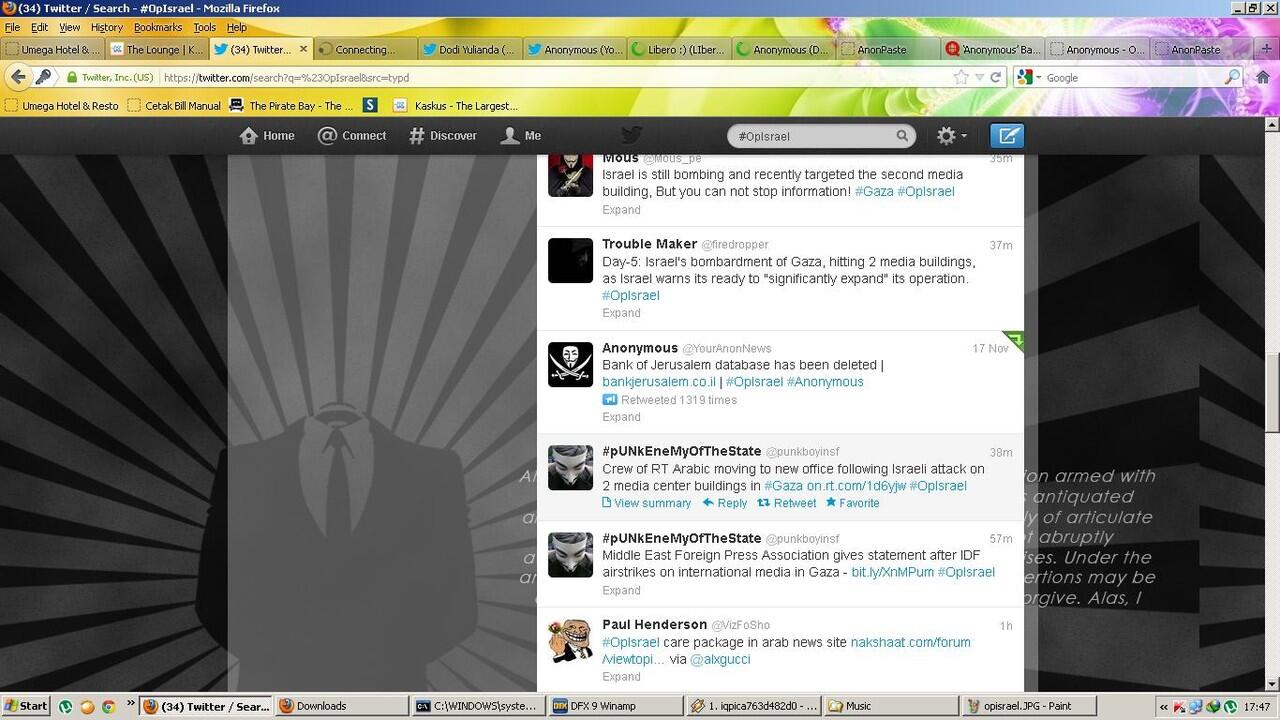Open the Edit menu
This screenshot has width=1280, height=720.
click(39, 27)
